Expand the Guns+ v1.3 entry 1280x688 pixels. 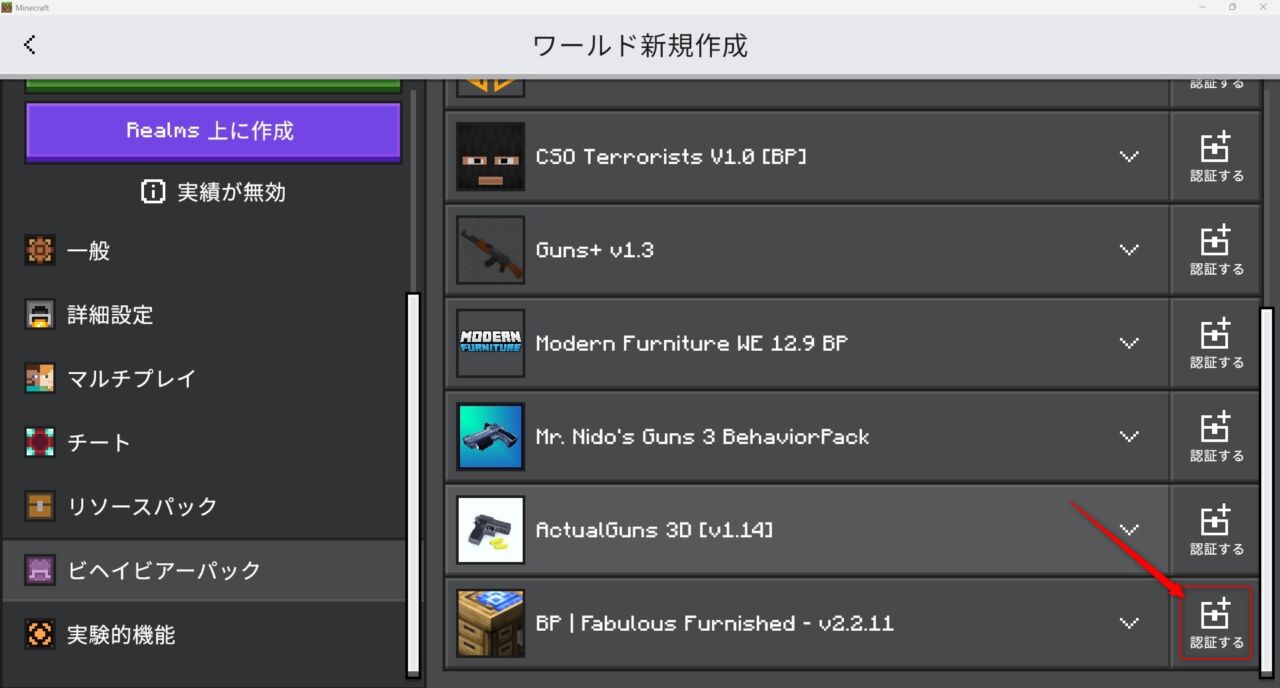pos(1129,250)
